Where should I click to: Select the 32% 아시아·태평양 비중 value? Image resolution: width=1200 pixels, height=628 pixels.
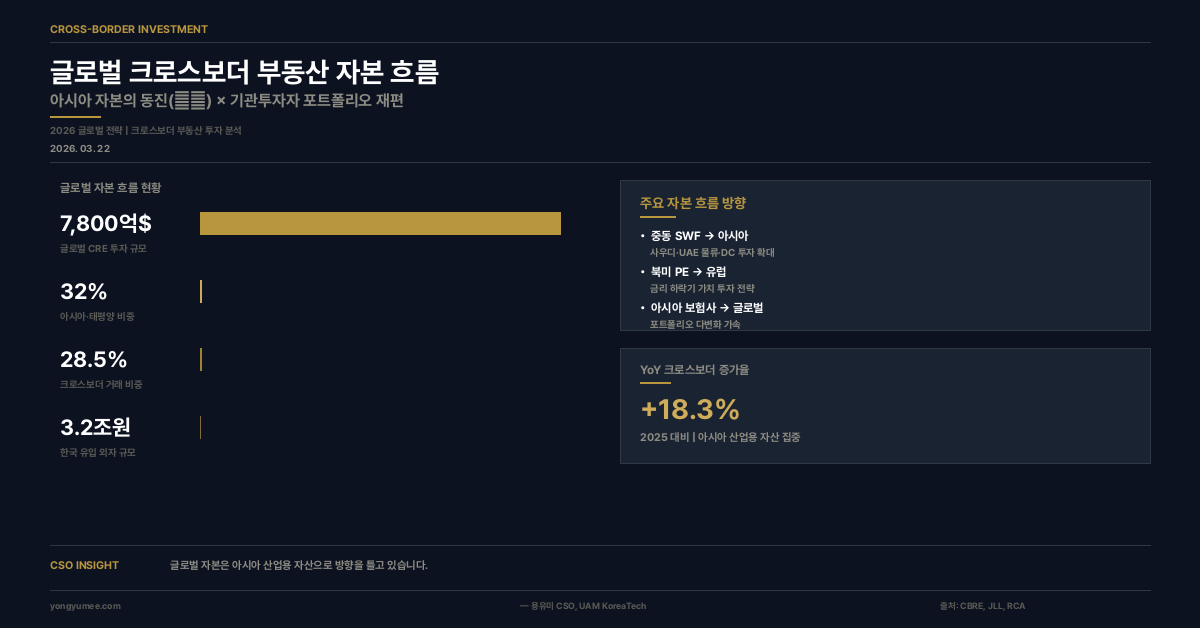click(84, 292)
